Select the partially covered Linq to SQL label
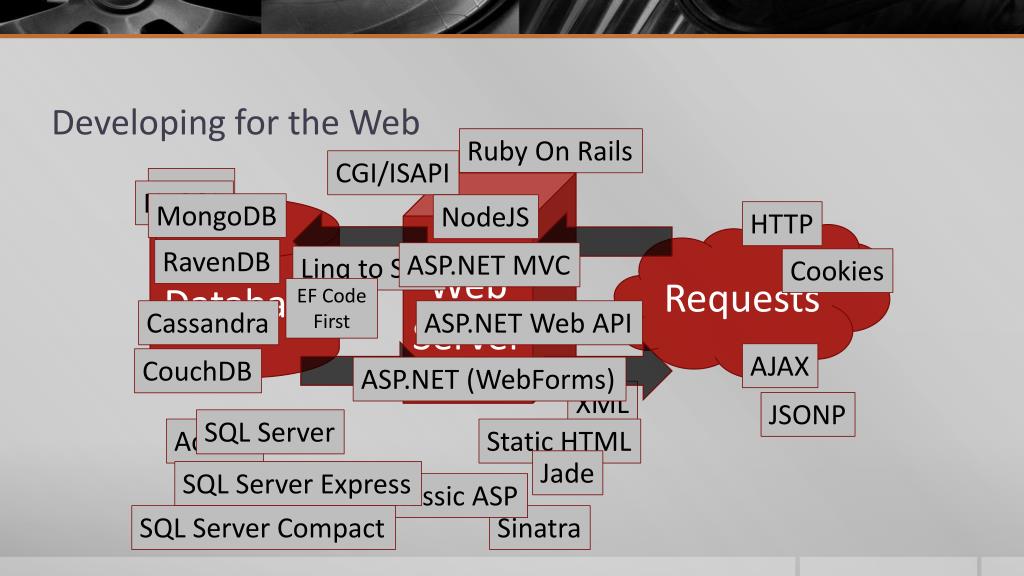The width and height of the screenshot is (1024, 576). (x=346, y=268)
